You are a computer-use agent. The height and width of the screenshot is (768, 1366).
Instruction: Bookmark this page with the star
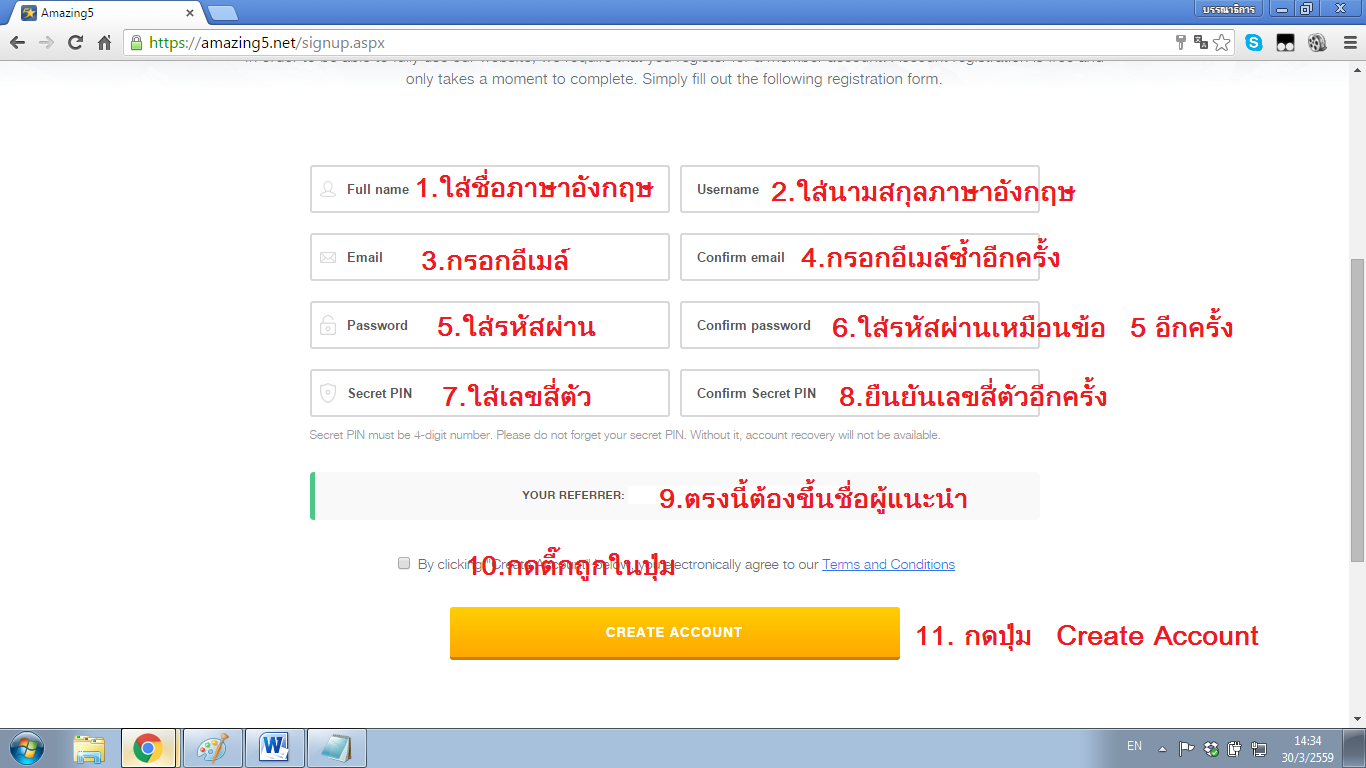click(x=1221, y=43)
